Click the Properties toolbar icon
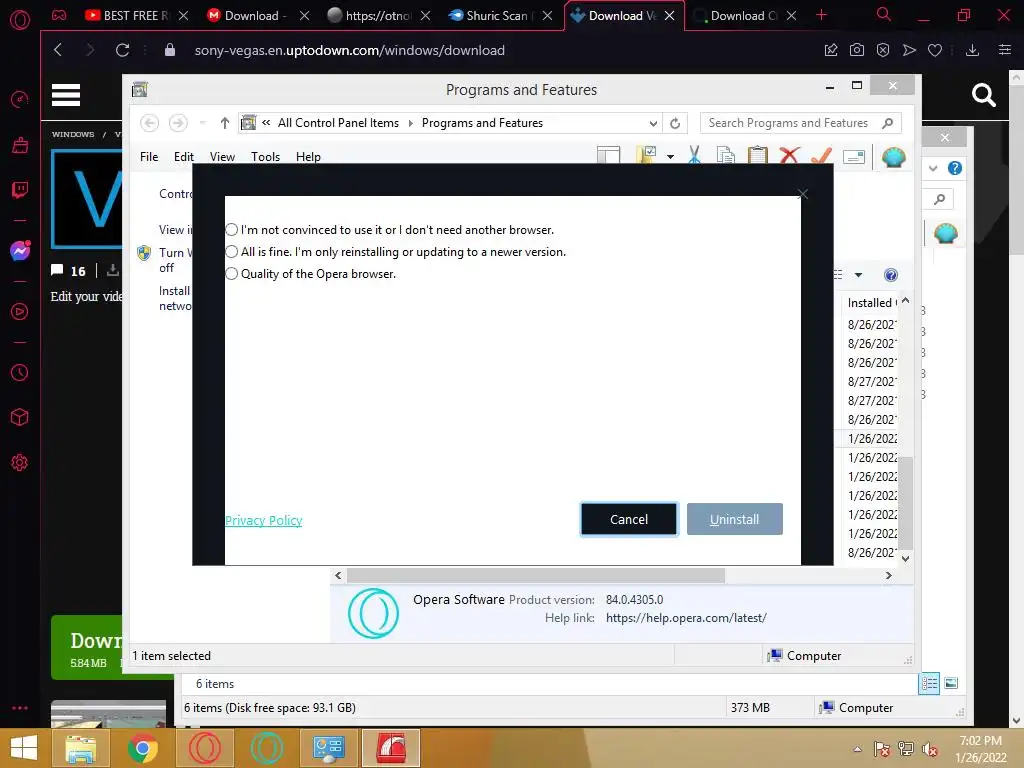Screen dimensions: 1024x768 tap(854, 156)
